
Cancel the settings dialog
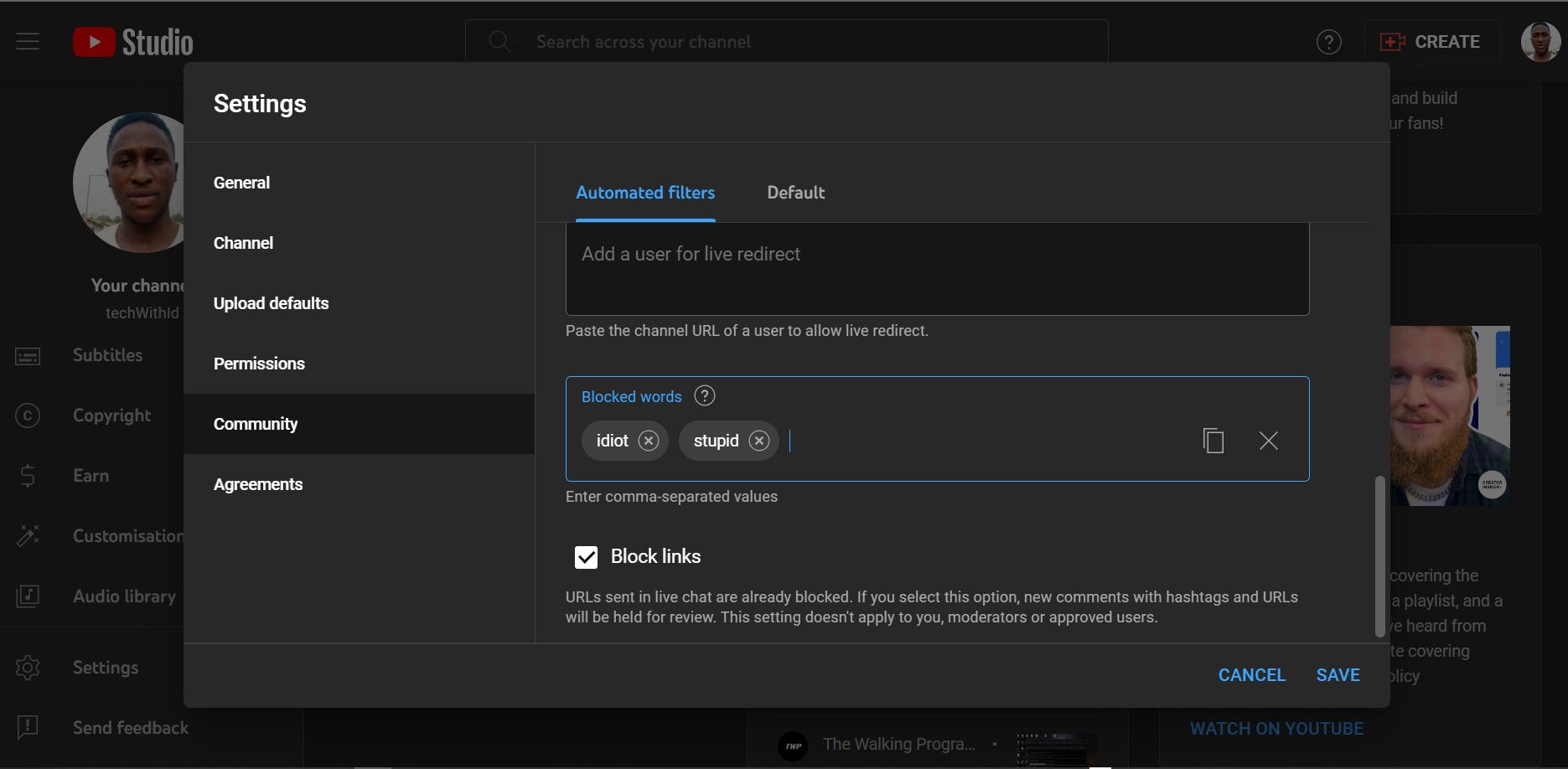coord(1251,675)
